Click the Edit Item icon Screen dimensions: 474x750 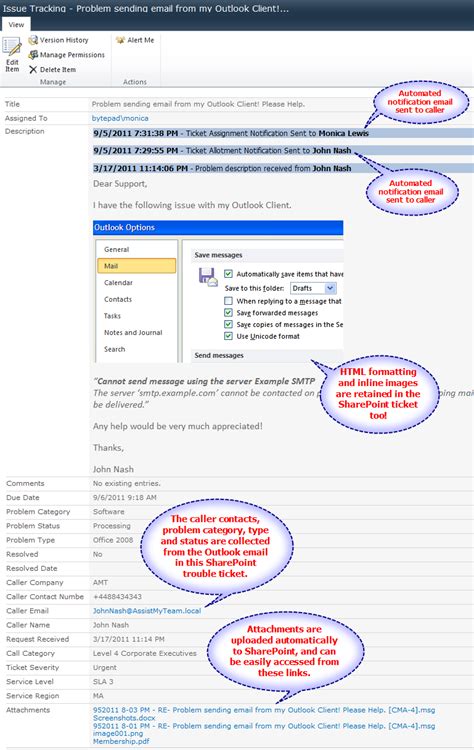point(12,48)
